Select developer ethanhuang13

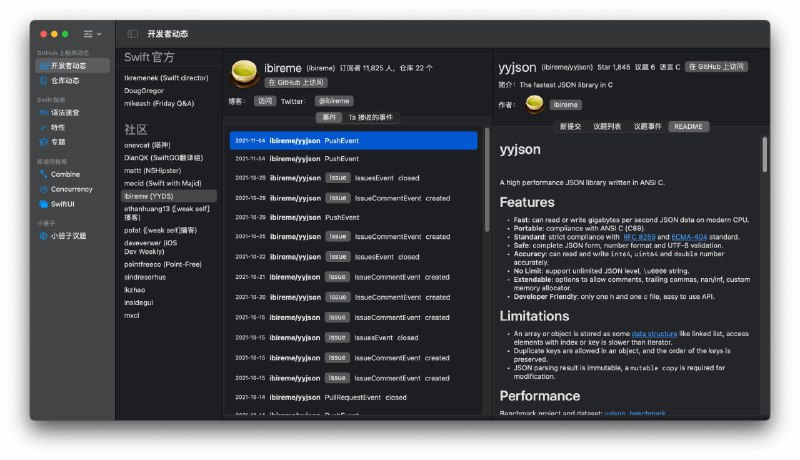pos(167,213)
